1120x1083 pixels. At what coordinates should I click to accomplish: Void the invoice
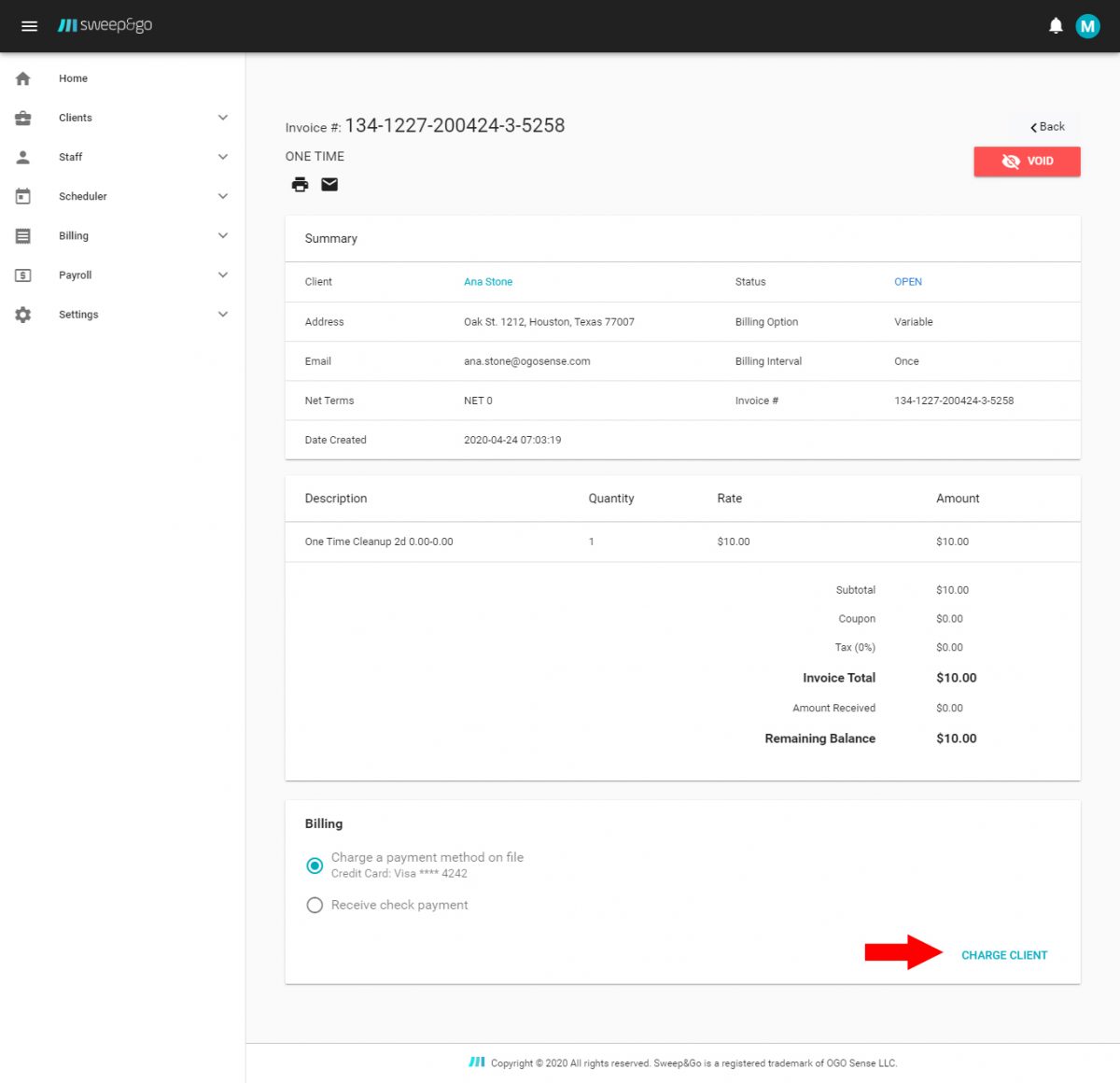[1027, 161]
